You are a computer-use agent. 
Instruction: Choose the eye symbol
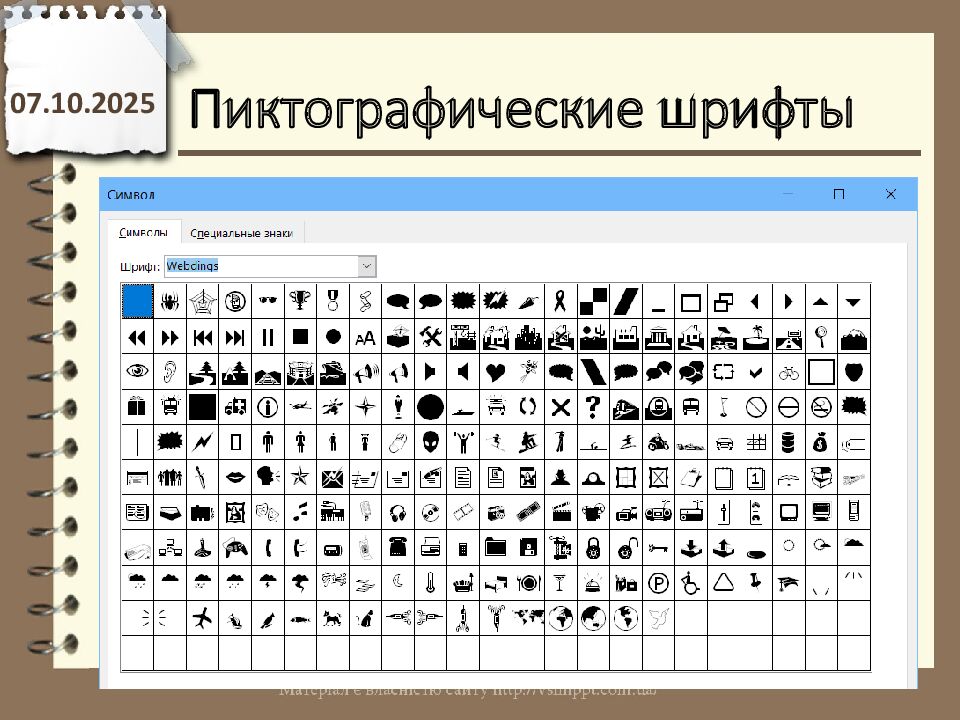click(x=137, y=372)
